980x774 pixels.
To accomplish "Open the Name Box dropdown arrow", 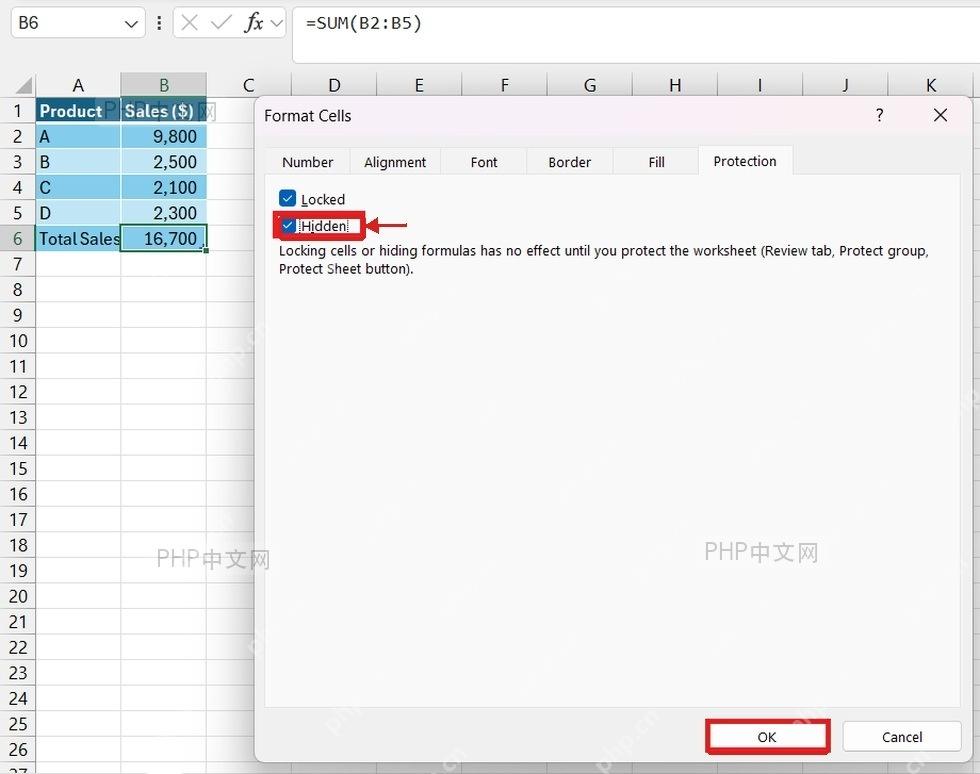I will [131, 24].
